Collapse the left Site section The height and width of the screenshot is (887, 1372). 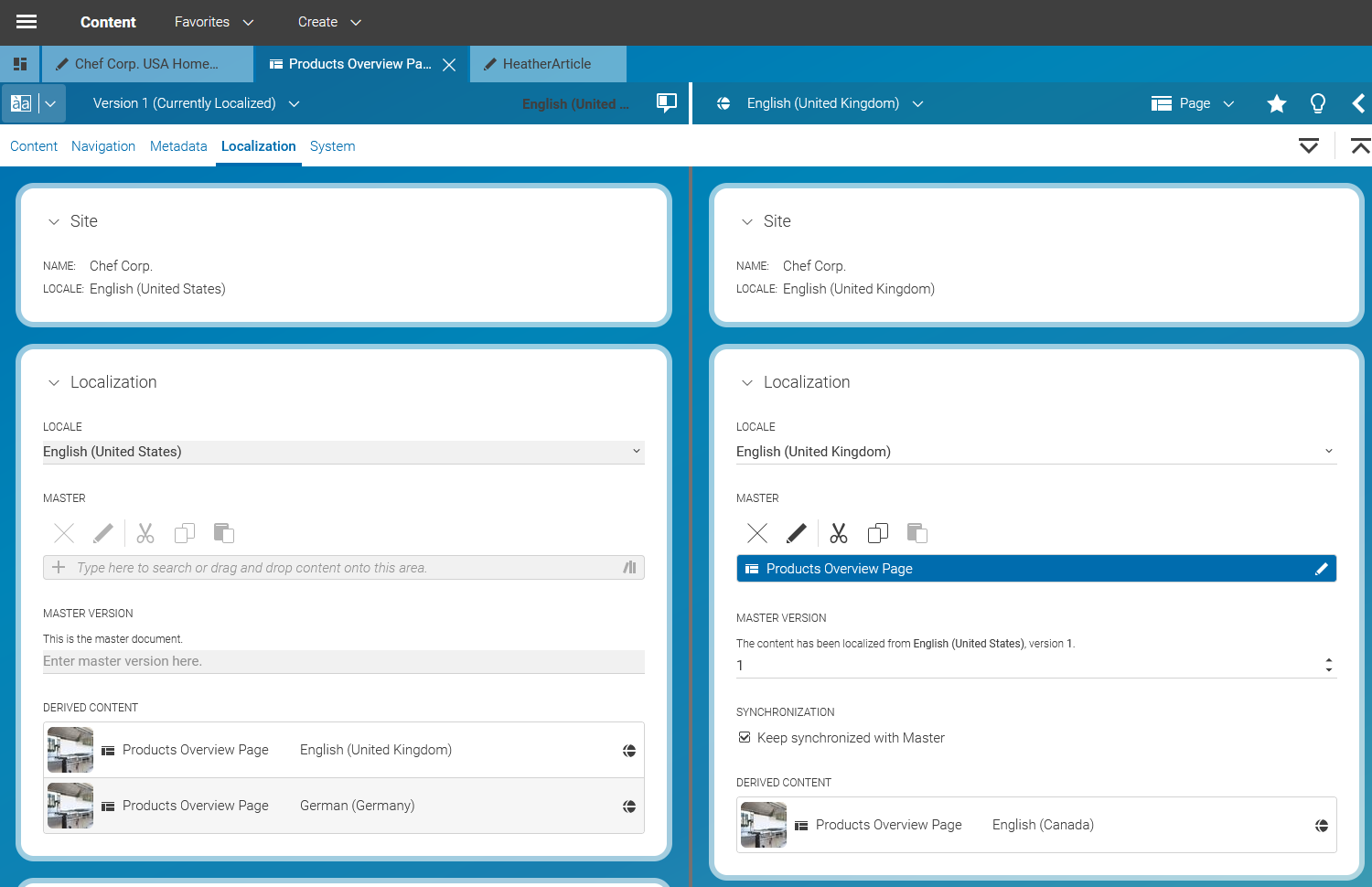pos(54,222)
